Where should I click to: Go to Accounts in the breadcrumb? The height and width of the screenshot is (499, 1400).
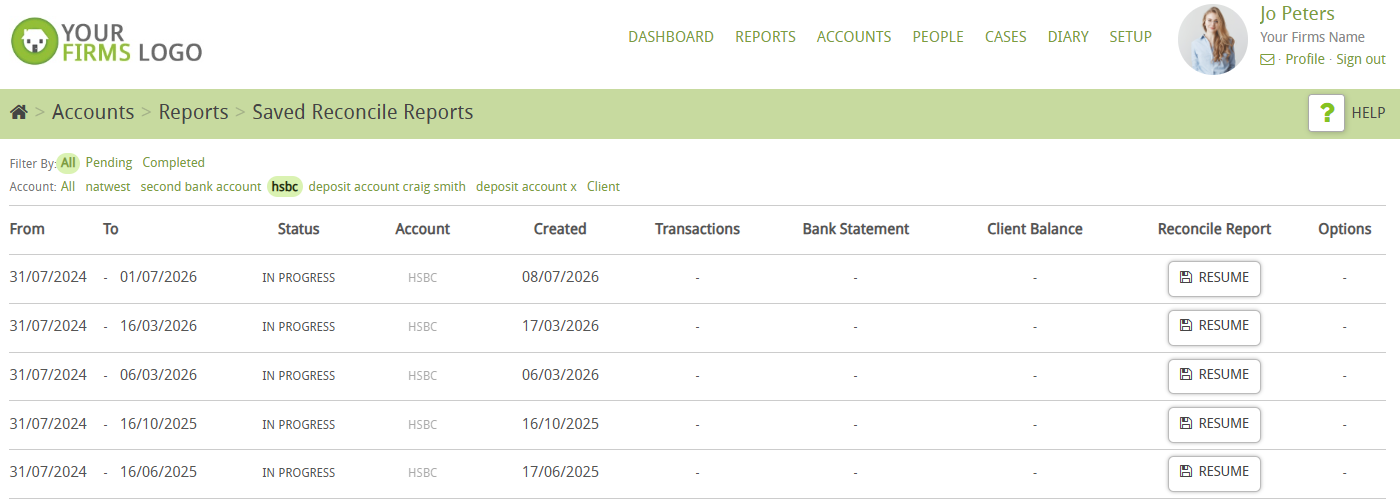tap(93, 112)
